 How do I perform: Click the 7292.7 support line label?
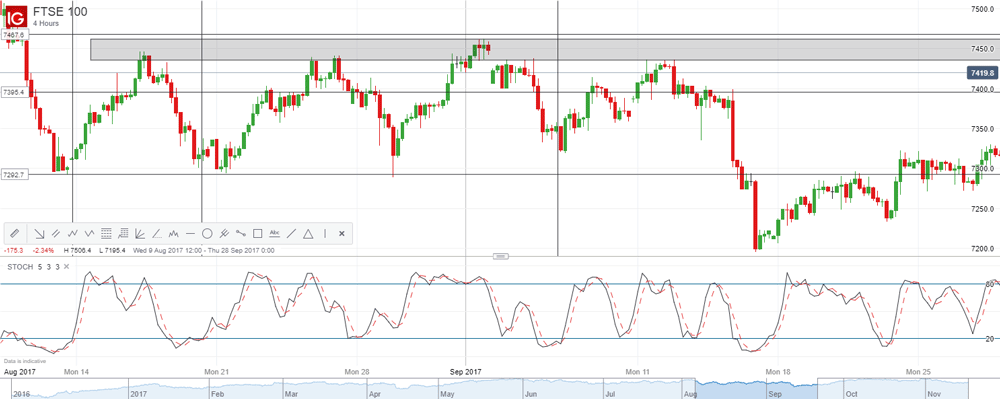pyautogui.click(x=13, y=175)
